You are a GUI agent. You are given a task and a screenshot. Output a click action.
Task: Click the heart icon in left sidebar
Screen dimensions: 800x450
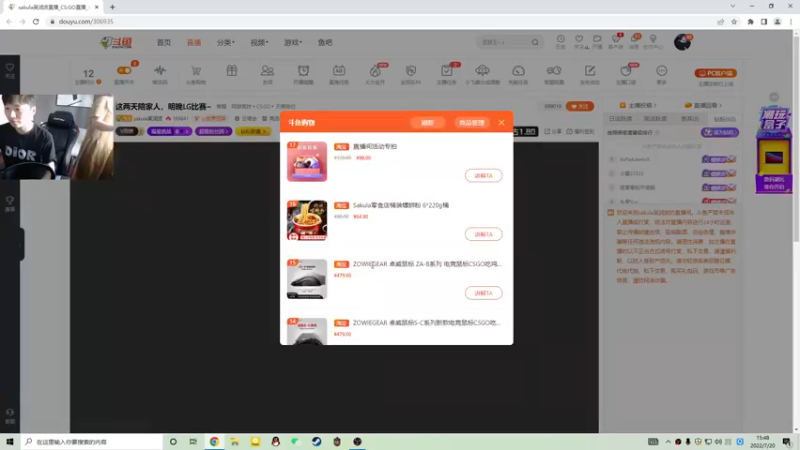point(10,67)
